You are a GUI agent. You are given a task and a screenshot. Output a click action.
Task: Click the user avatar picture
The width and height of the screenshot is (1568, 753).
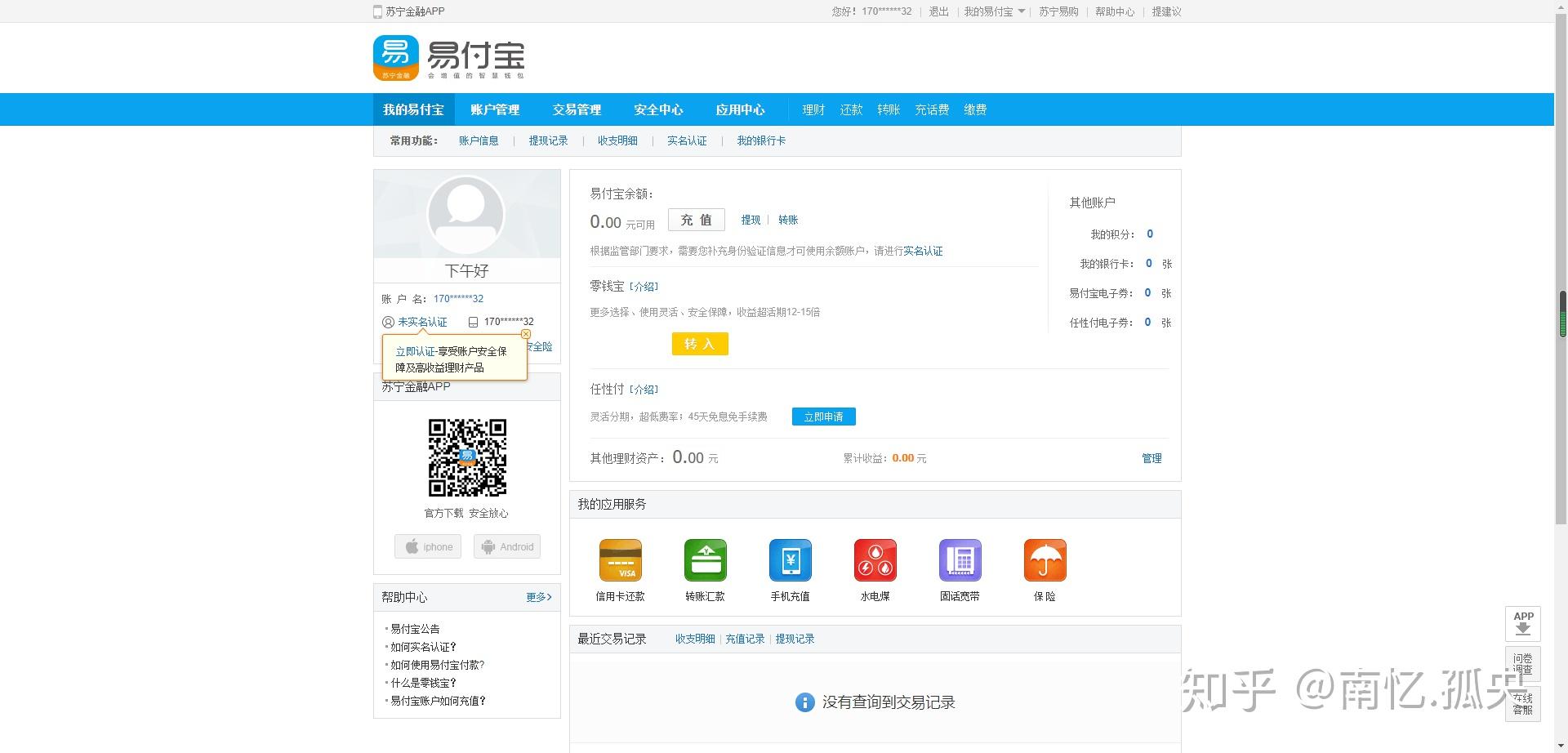466,215
